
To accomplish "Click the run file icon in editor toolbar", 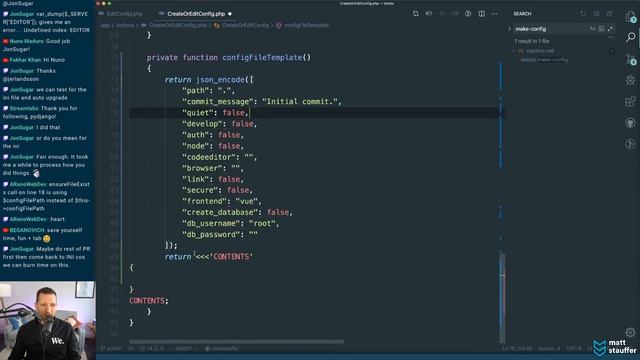I will tap(468, 14).
